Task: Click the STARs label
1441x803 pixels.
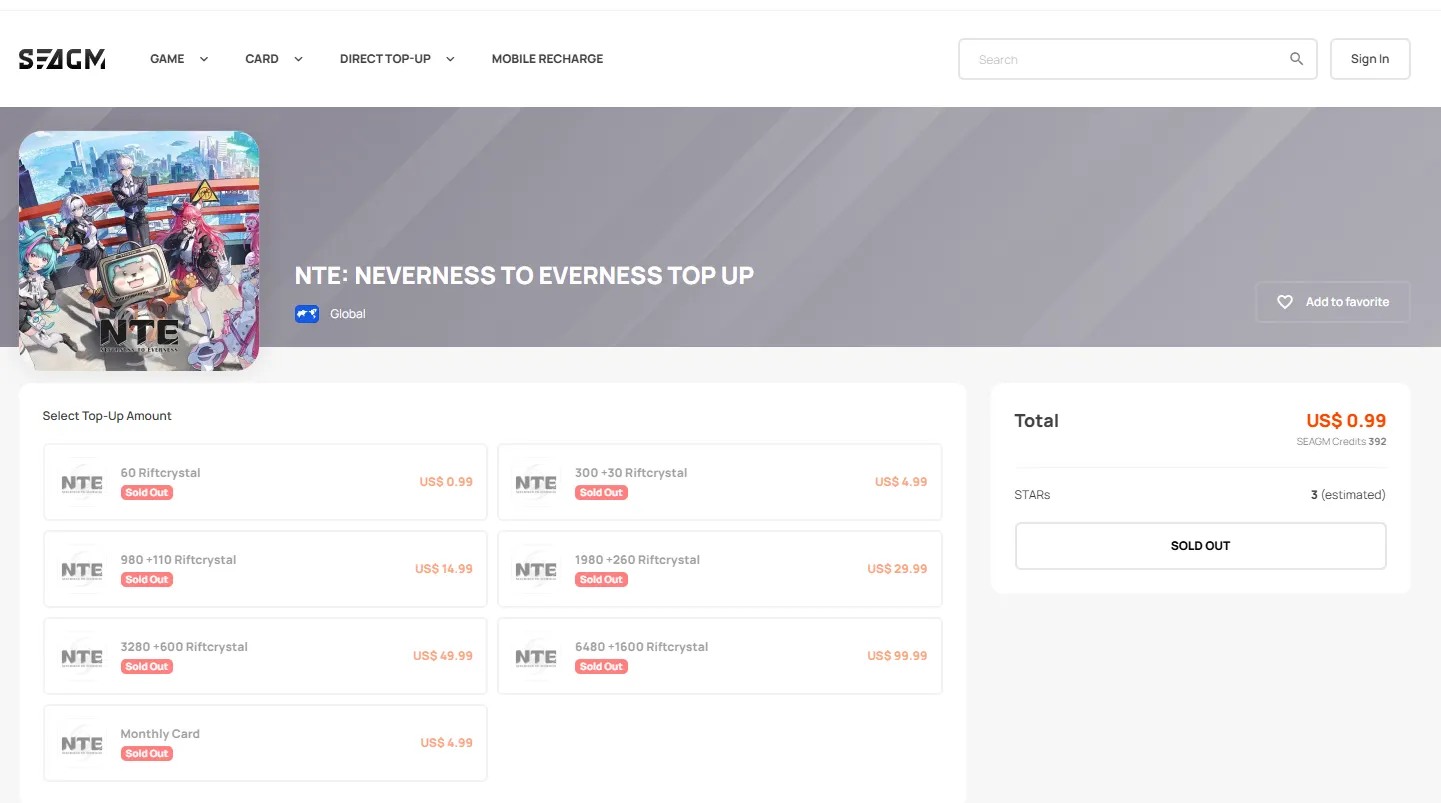Action: pos(1032,495)
